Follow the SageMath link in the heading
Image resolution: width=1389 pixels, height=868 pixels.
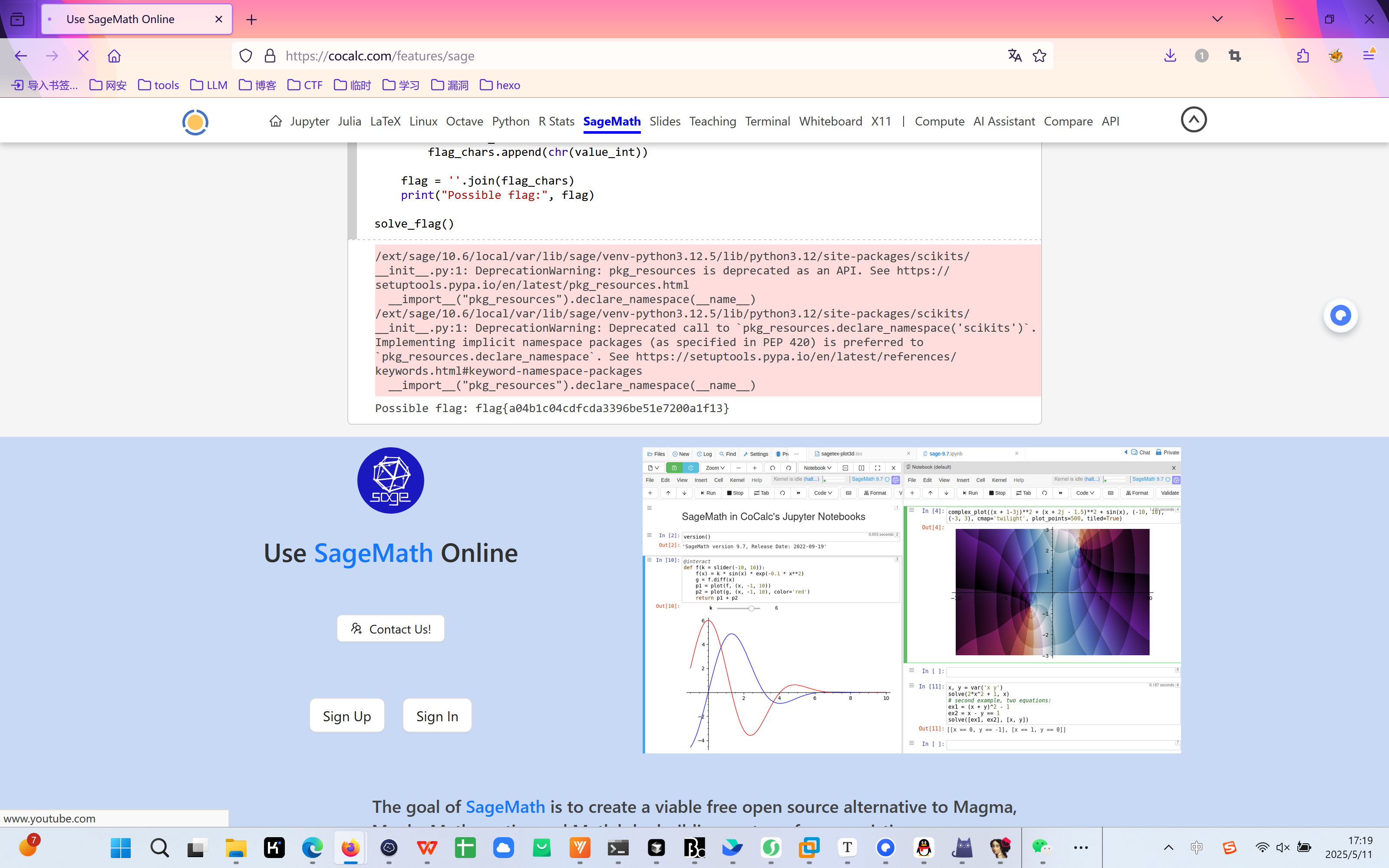coord(373,553)
